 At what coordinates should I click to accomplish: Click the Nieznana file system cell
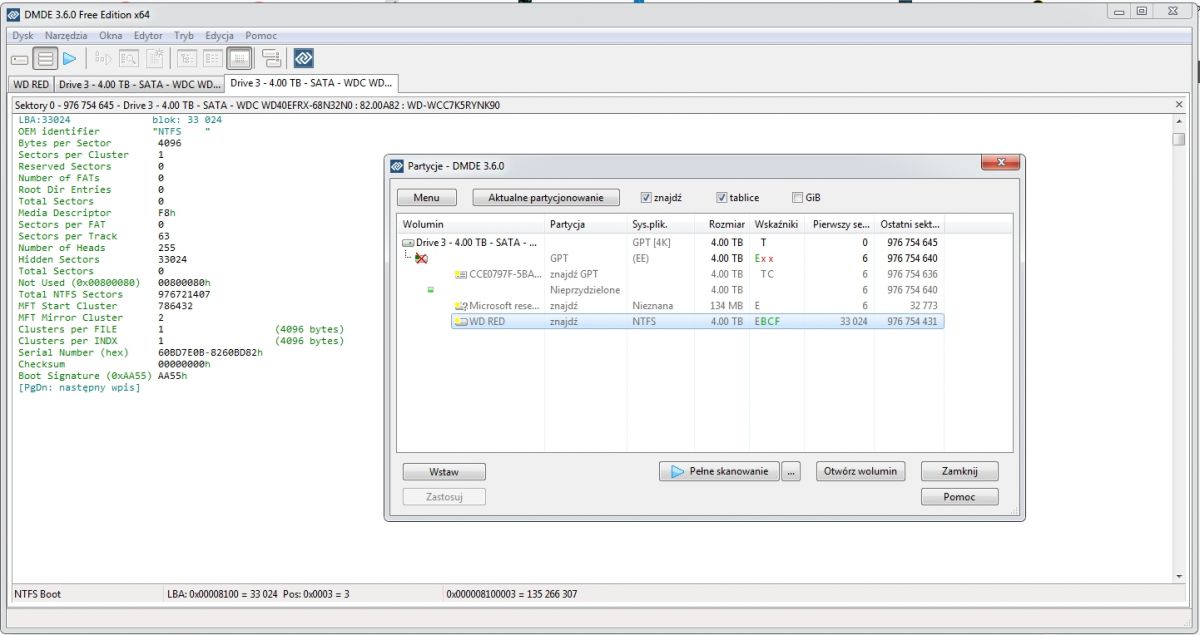tap(653, 306)
